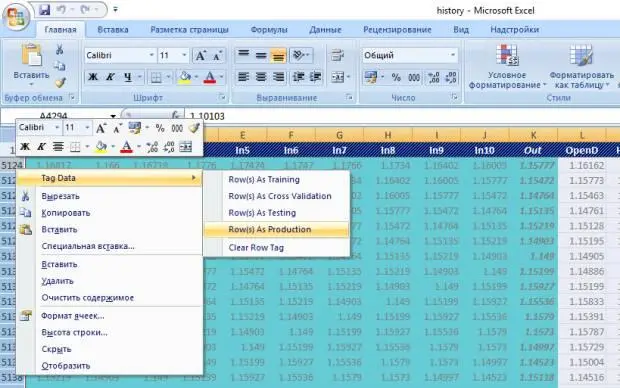Click the Format Painter brush in ribbon
The width and height of the screenshot is (620, 388).
click(60, 83)
